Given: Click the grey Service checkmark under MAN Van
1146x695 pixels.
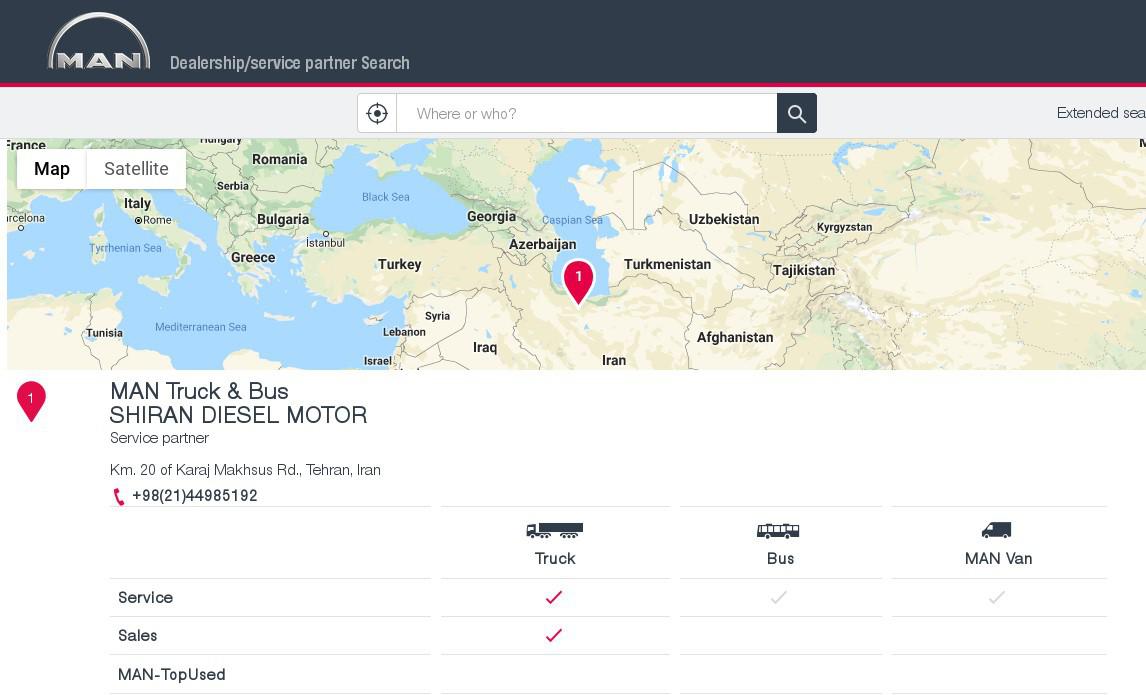Looking at the screenshot, I should tap(997, 597).
